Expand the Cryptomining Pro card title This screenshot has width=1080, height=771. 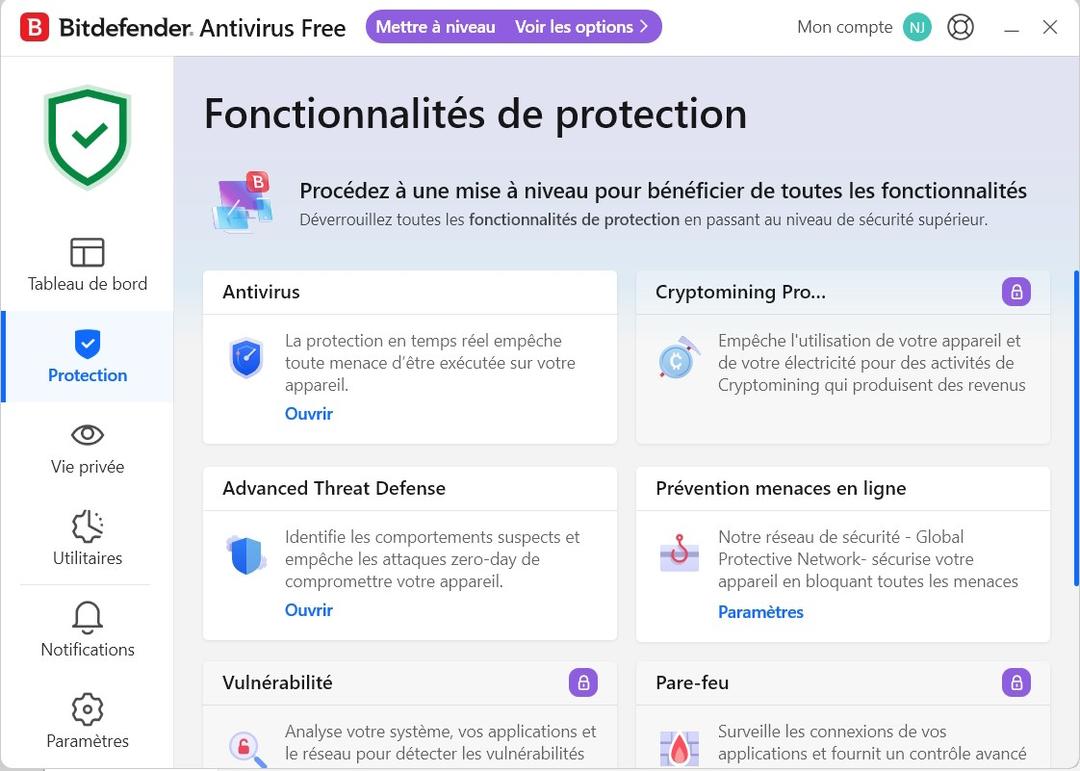tap(739, 292)
